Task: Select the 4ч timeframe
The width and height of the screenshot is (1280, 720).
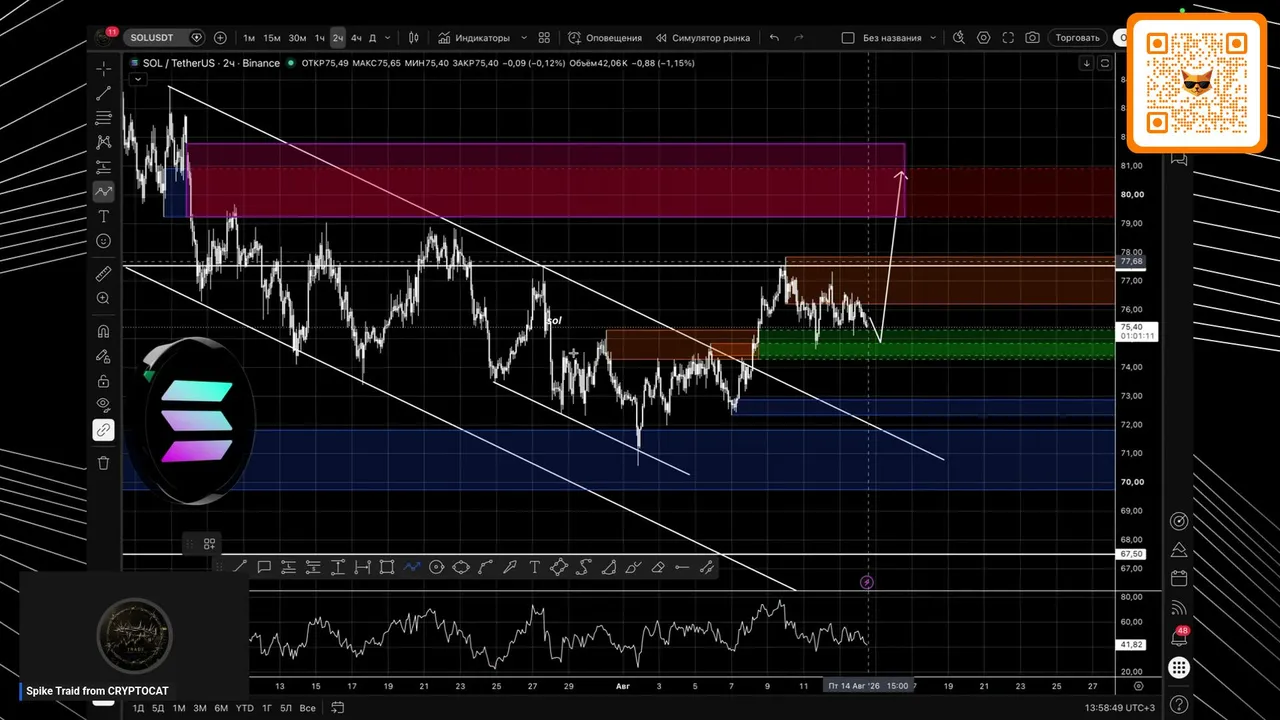Action: pyautogui.click(x=356, y=38)
